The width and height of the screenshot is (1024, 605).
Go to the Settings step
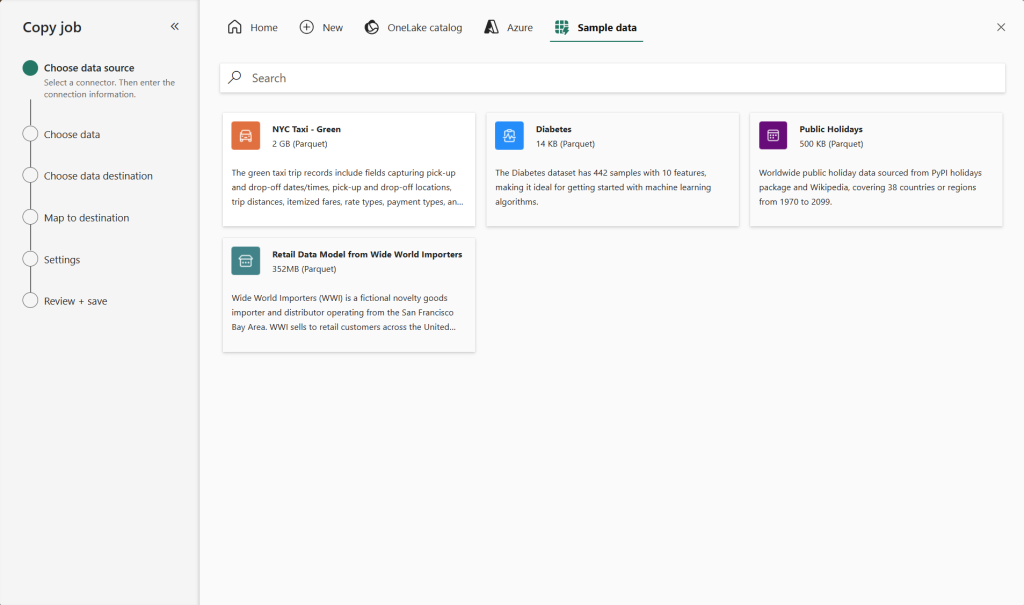(62, 260)
